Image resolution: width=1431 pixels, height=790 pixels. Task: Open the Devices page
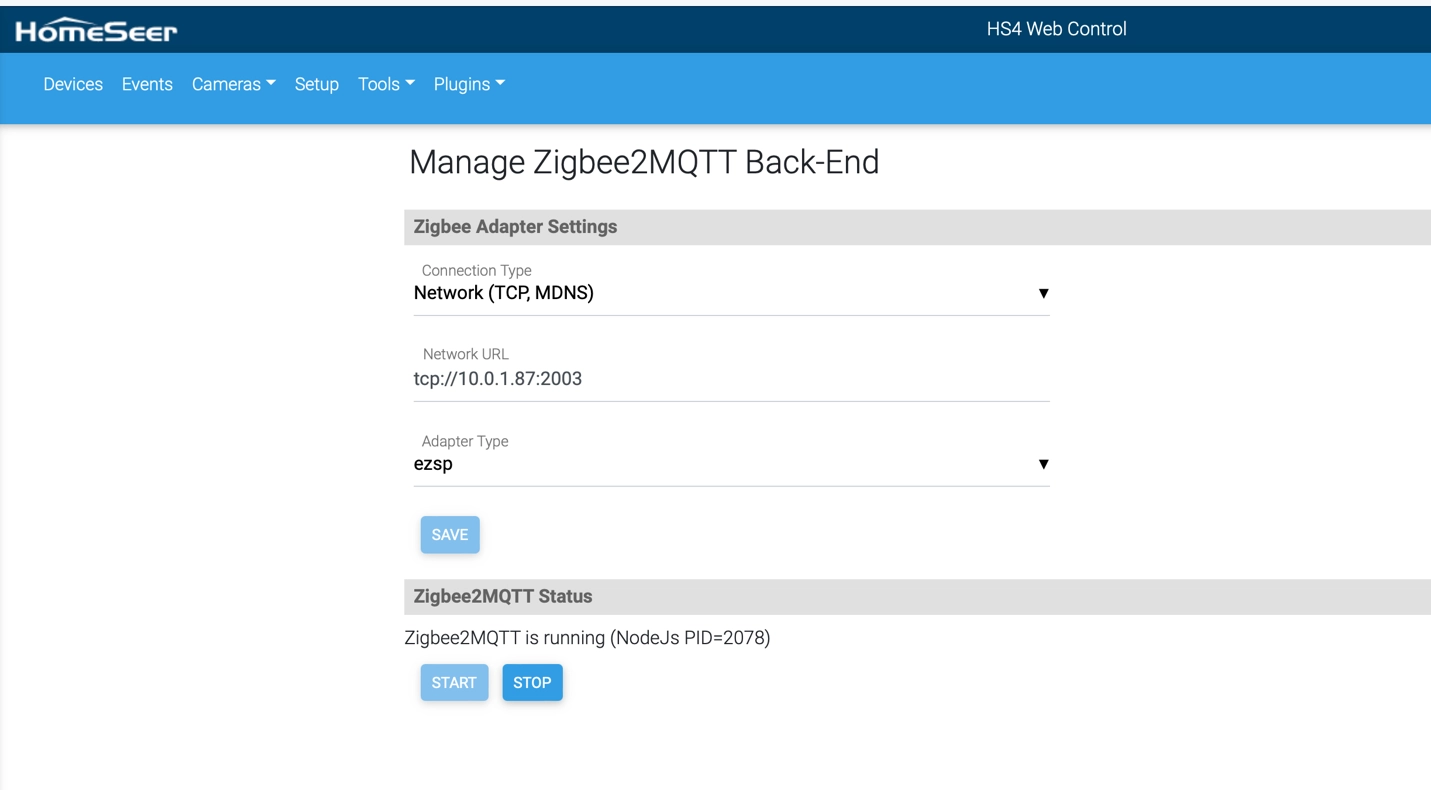click(x=73, y=84)
